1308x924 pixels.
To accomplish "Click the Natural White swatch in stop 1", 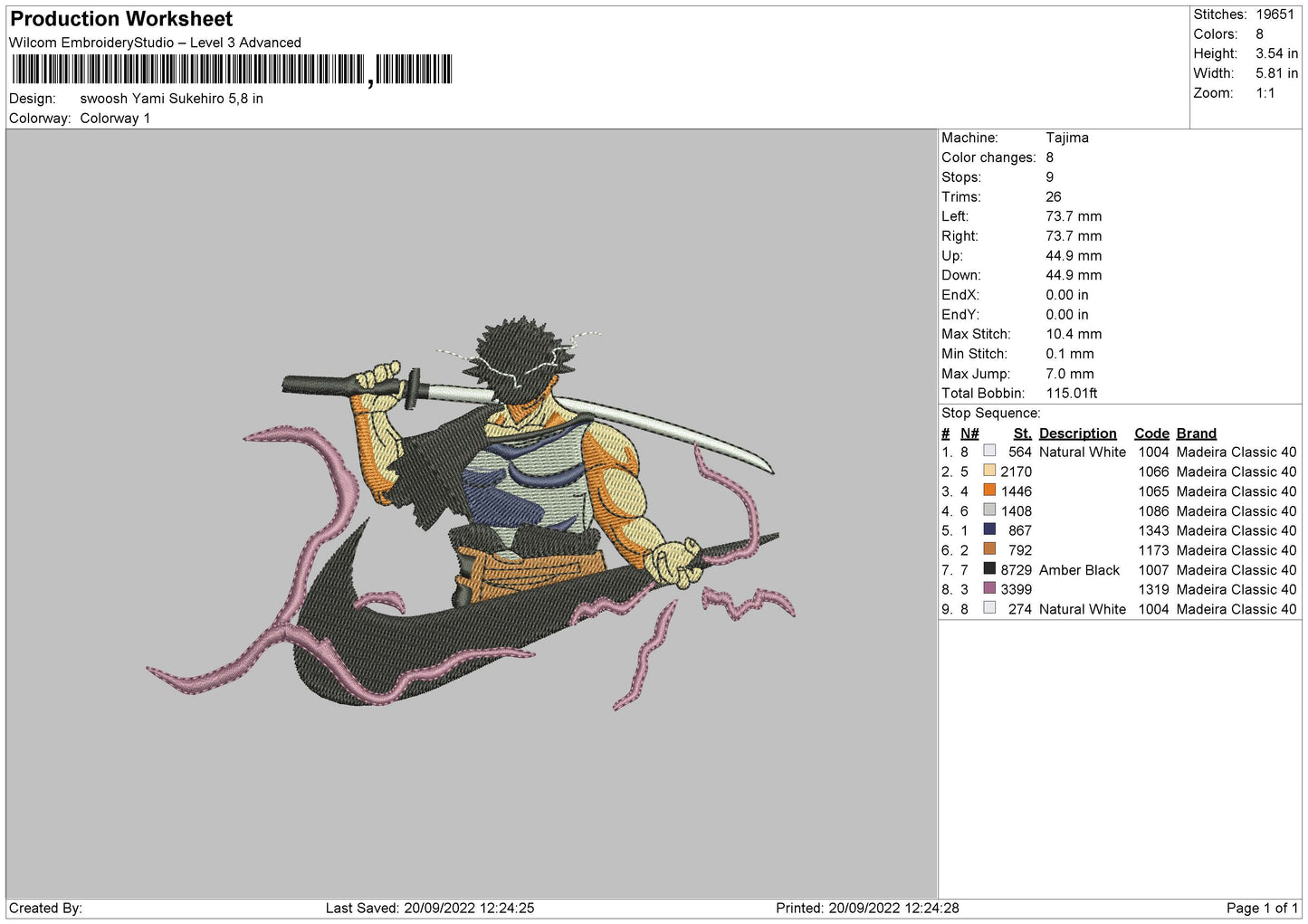I will pos(989,452).
